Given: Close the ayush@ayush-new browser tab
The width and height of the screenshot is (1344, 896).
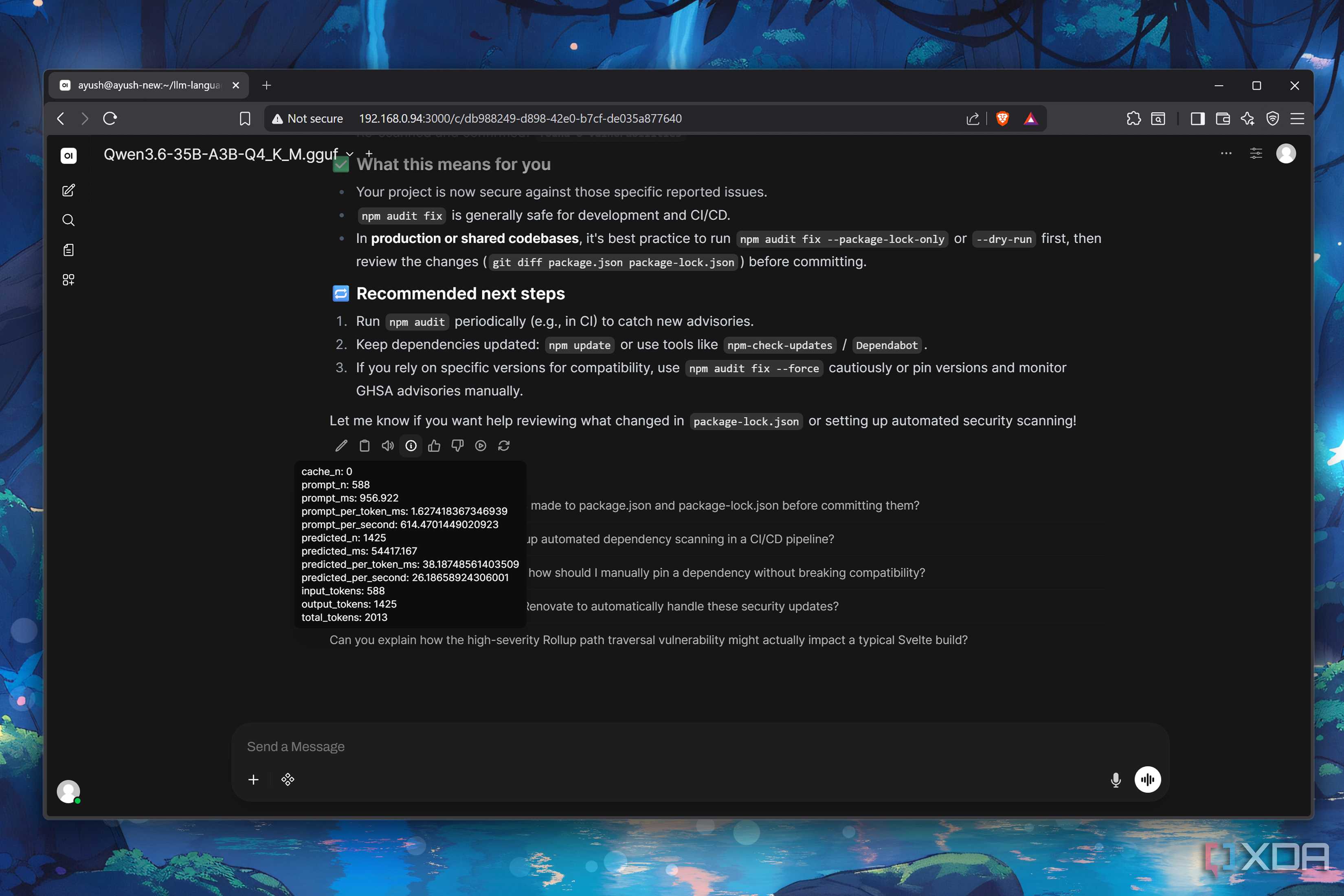Looking at the screenshot, I should 235,85.
